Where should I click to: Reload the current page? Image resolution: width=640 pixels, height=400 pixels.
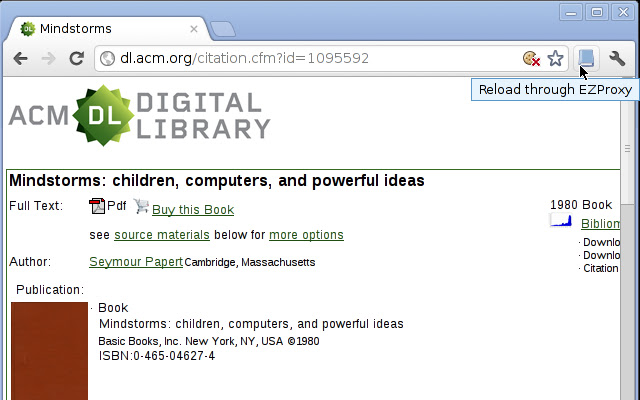click(75, 58)
